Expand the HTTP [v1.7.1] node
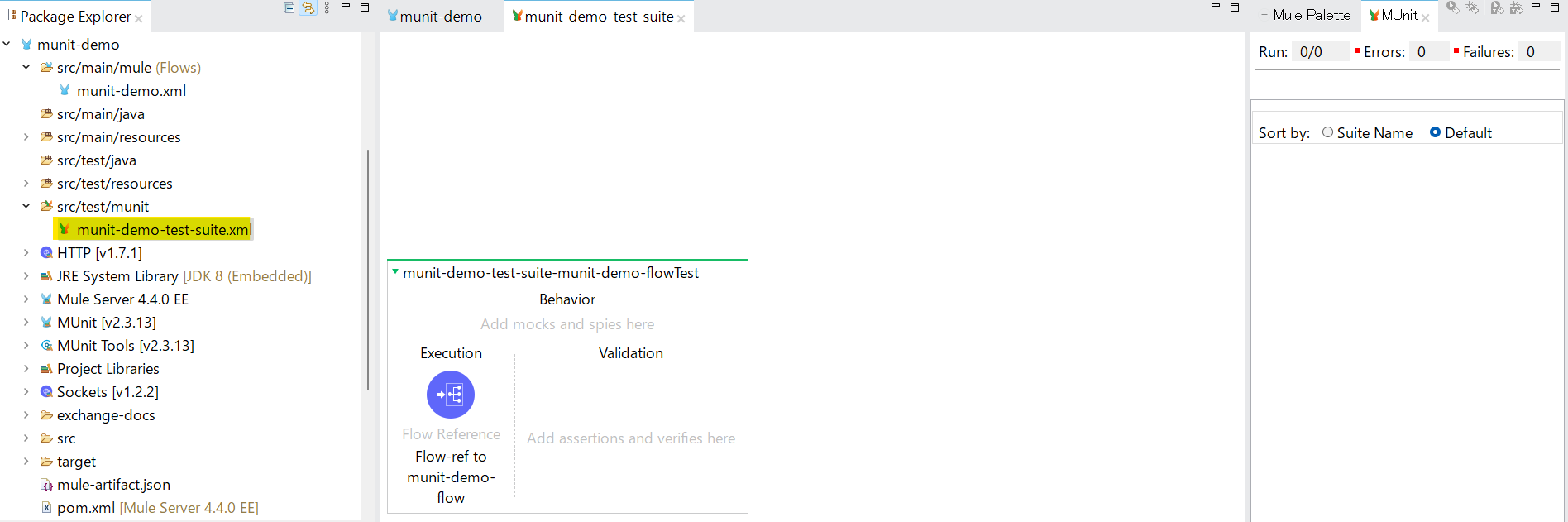The image size is (1568, 522). point(26,252)
